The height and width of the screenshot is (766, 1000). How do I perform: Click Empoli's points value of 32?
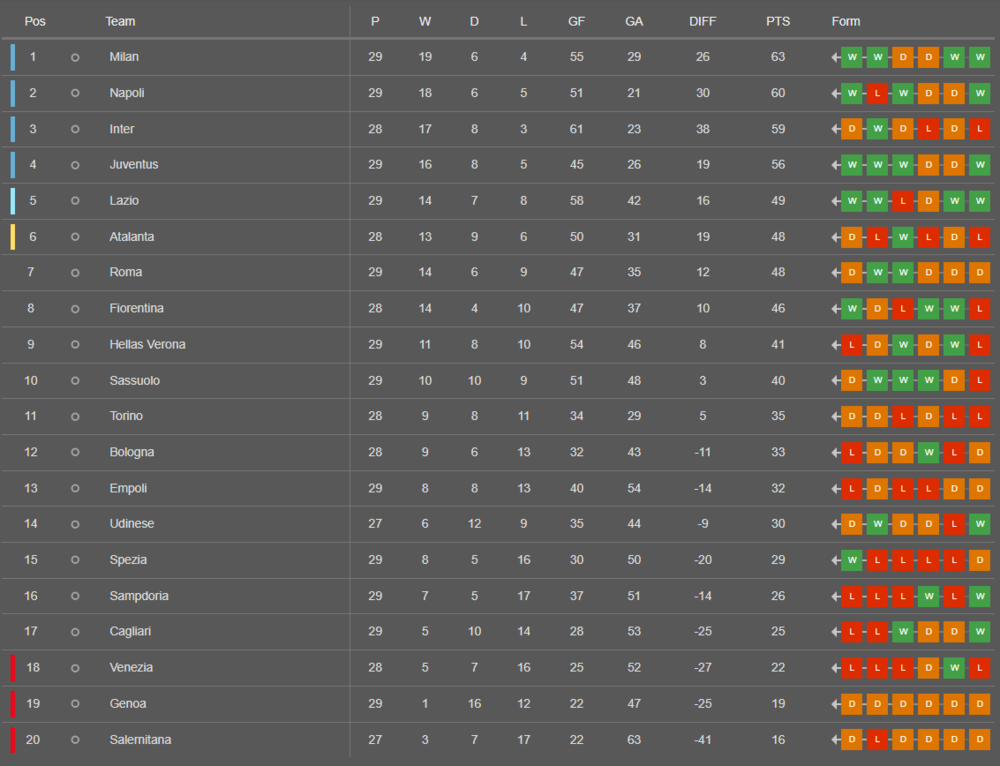click(777, 488)
